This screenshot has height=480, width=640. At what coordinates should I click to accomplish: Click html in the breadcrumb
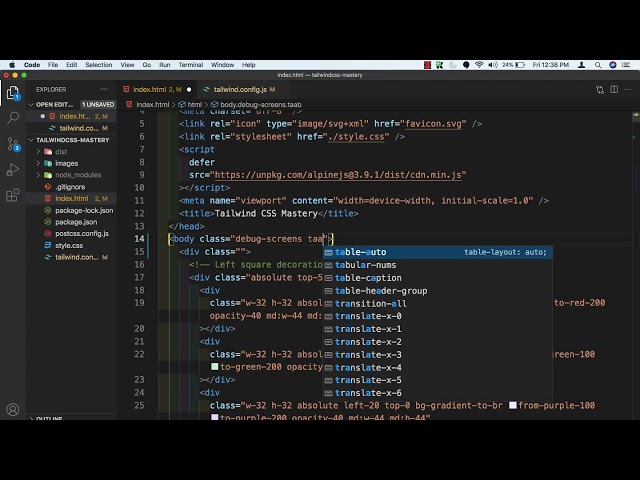195,104
